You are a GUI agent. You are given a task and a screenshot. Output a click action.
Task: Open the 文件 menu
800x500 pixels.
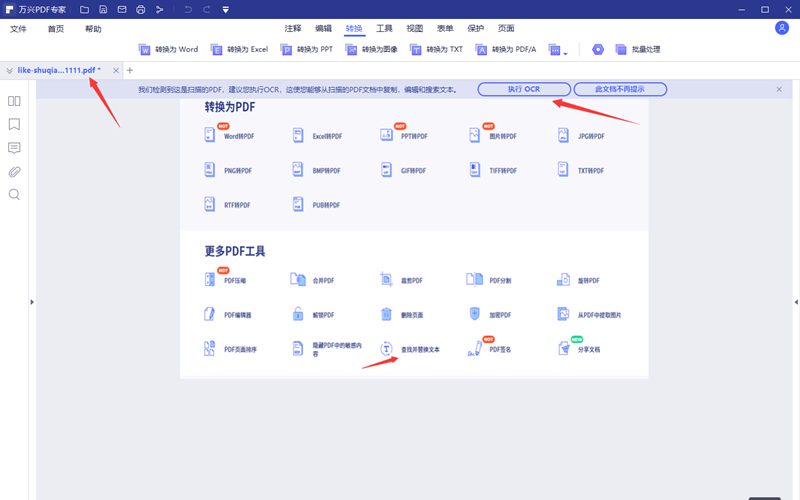tap(18, 29)
